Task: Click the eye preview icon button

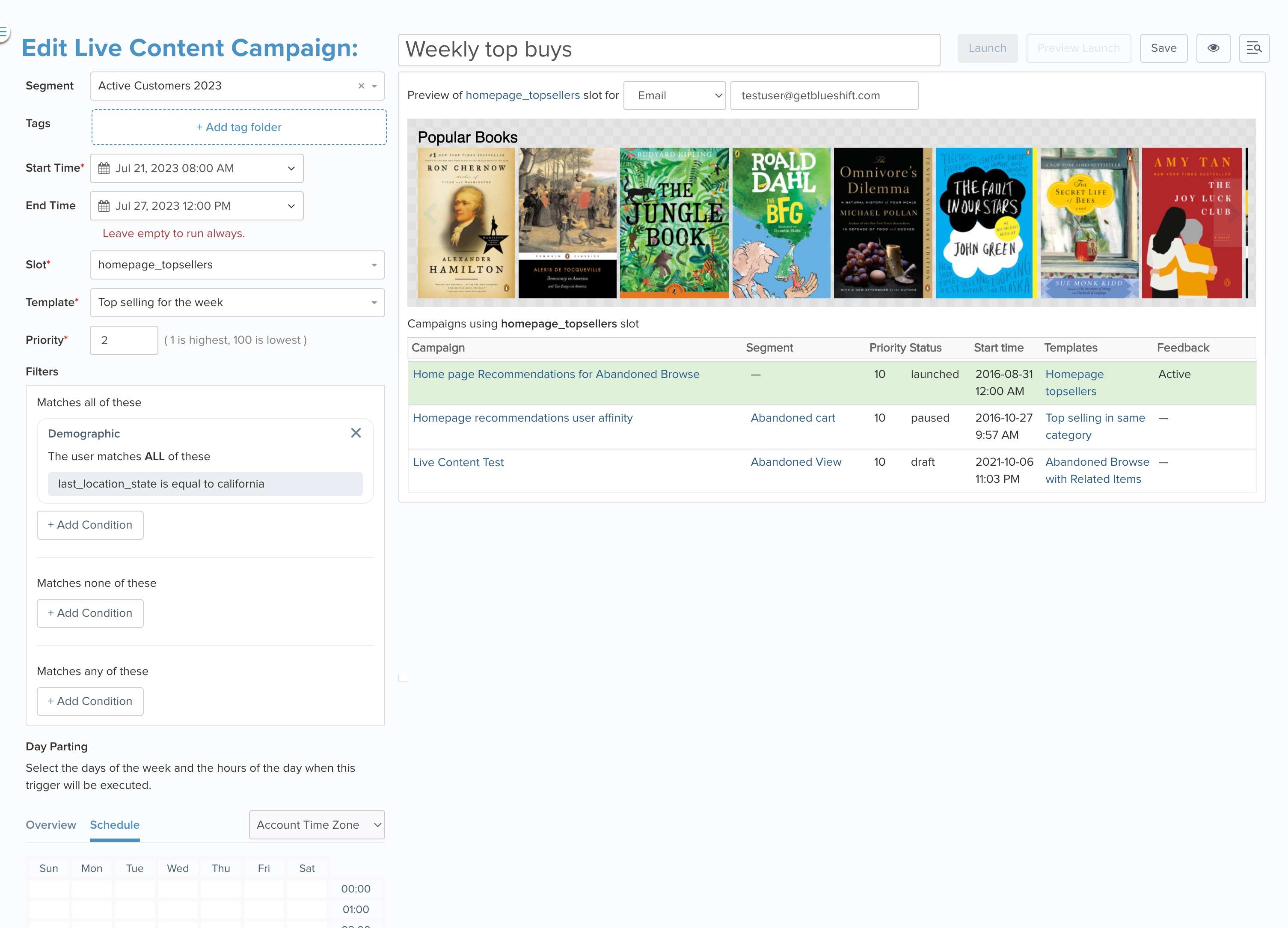Action: 1213,48
